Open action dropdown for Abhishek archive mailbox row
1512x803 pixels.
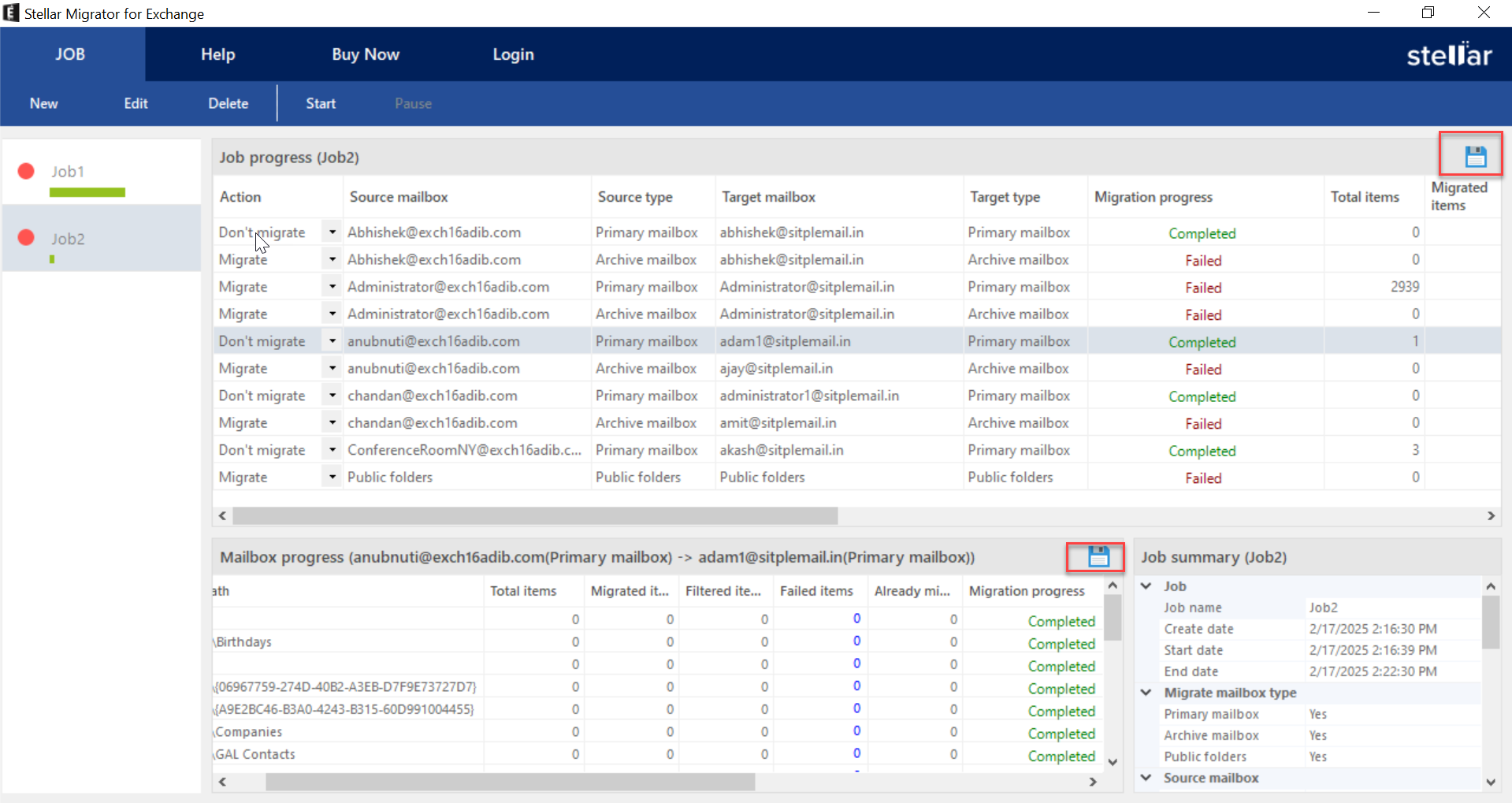coord(332,259)
